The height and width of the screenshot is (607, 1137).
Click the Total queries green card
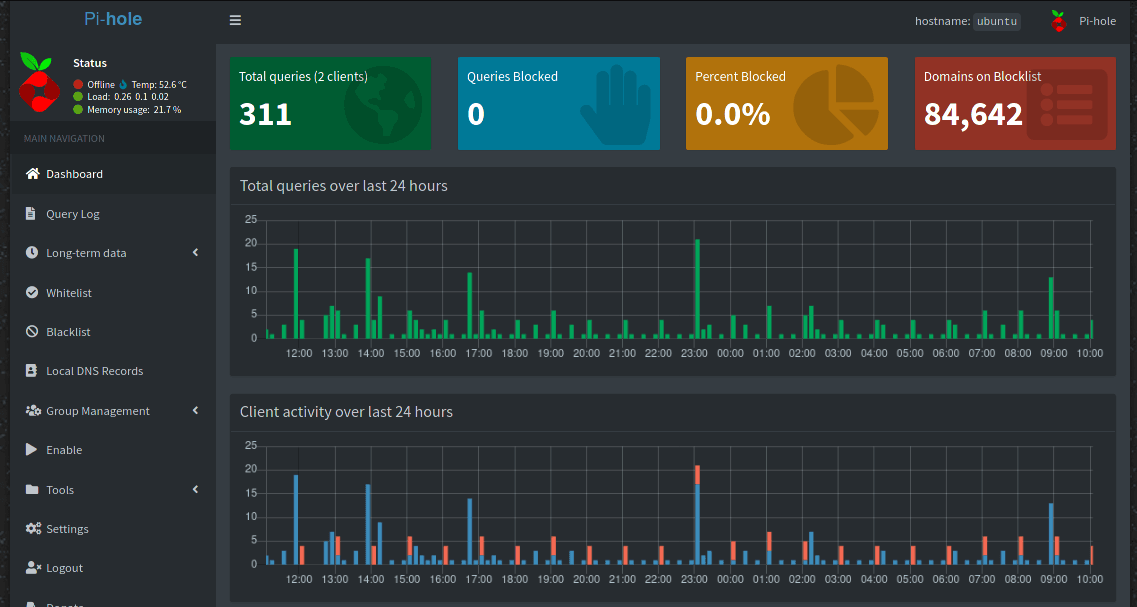tap(330, 103)
